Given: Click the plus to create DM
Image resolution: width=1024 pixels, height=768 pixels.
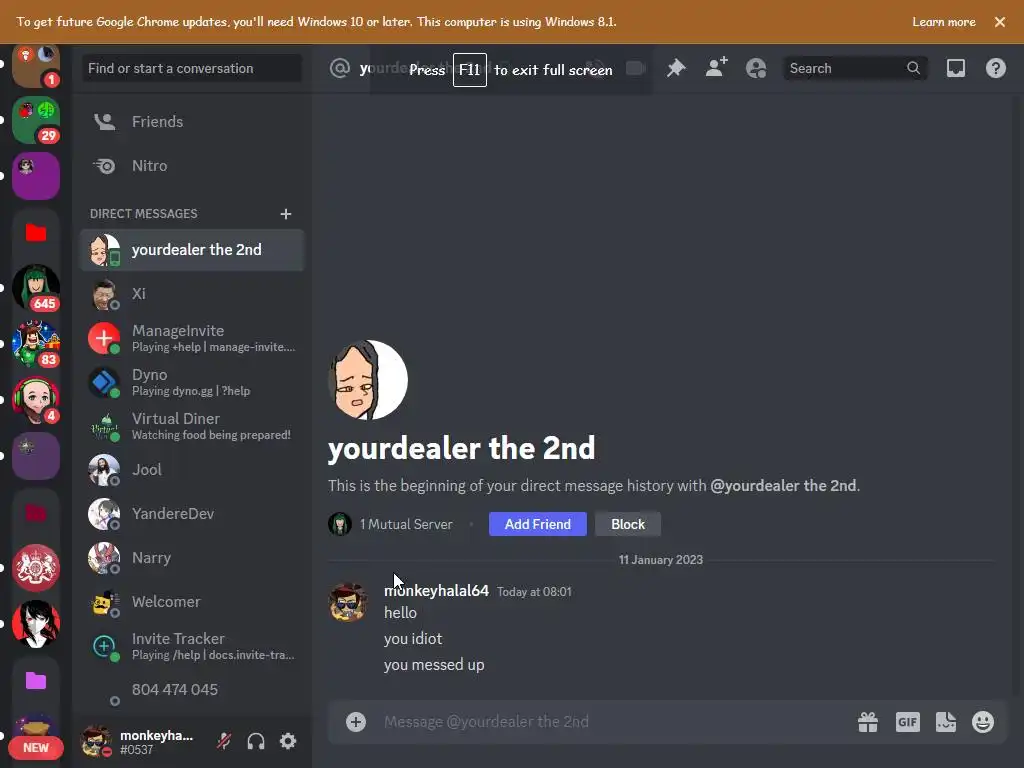Looking at the screenshot, I should click(x=285, y=214).
